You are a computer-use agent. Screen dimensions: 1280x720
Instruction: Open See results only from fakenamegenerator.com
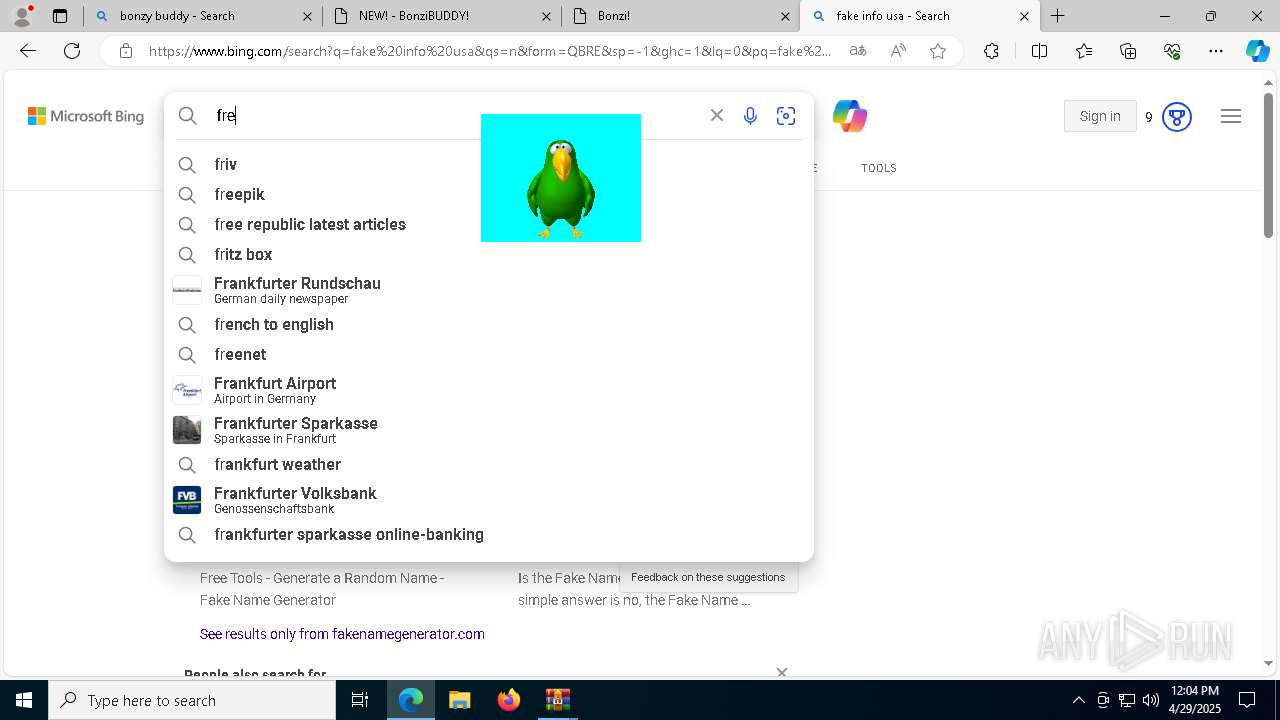click(342, 634)
